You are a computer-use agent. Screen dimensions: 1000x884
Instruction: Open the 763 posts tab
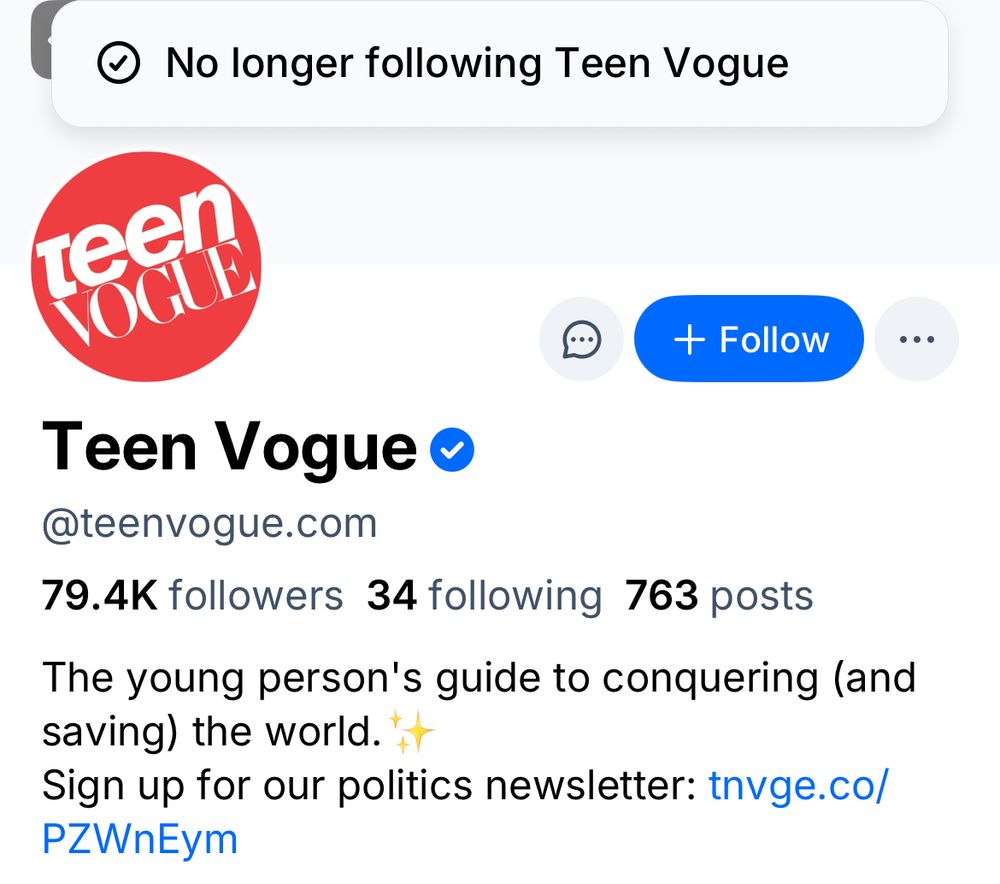click(719, 594)
